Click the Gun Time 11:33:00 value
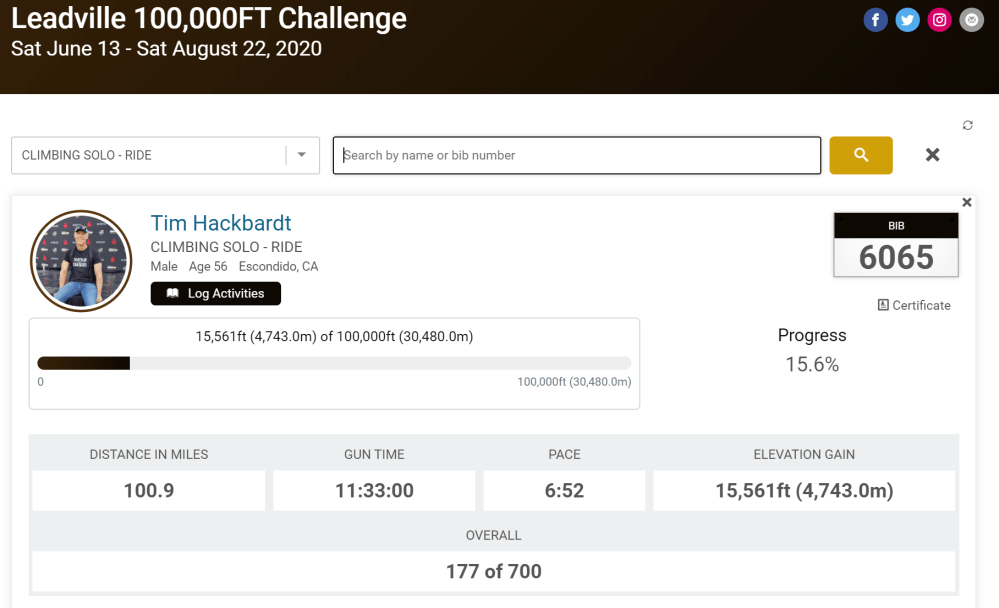Image resolution: width=999 pixels, height=608 pixels. (374, 490)
